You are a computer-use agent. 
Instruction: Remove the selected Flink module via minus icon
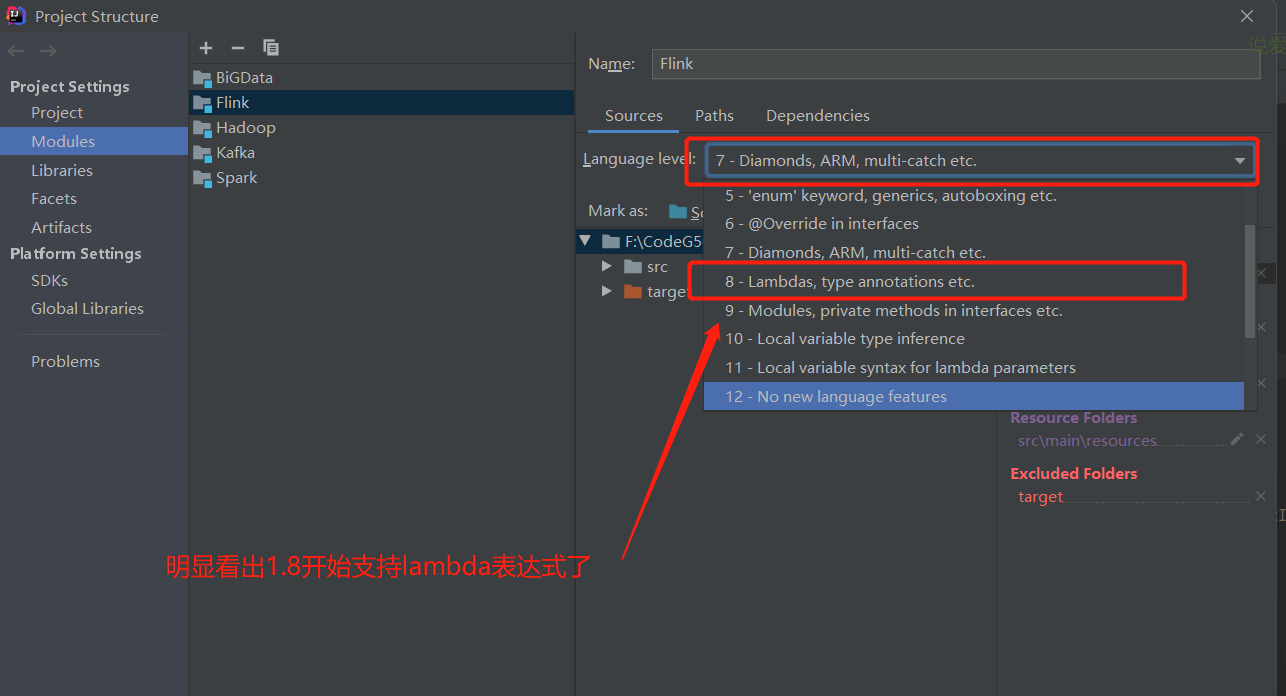(x=237, y=47)
